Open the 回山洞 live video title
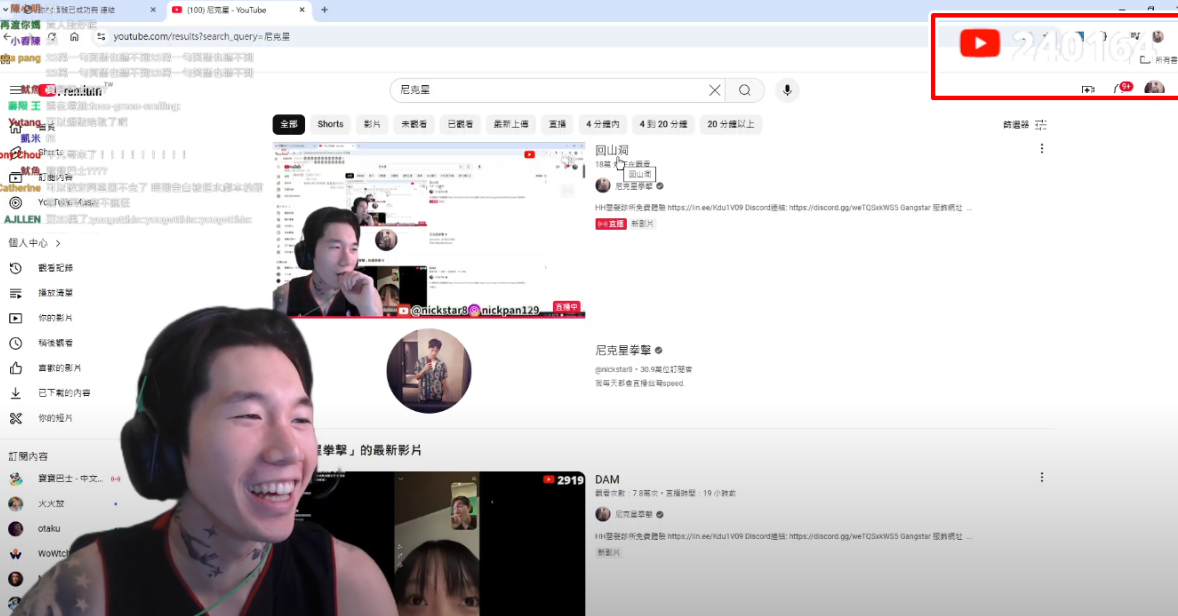The image size is (1178, 616). [612, 150]
